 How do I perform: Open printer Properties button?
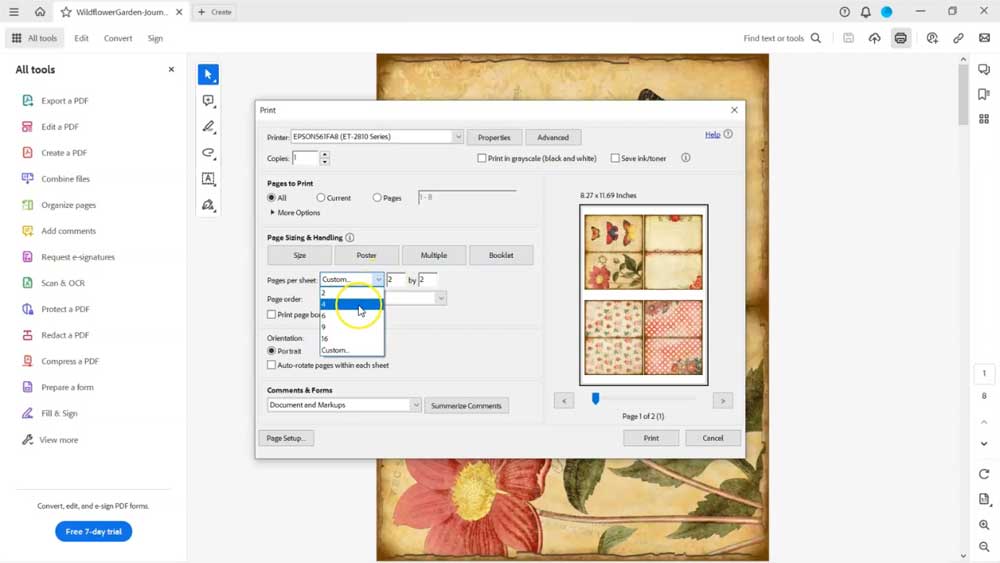(494, 137)
